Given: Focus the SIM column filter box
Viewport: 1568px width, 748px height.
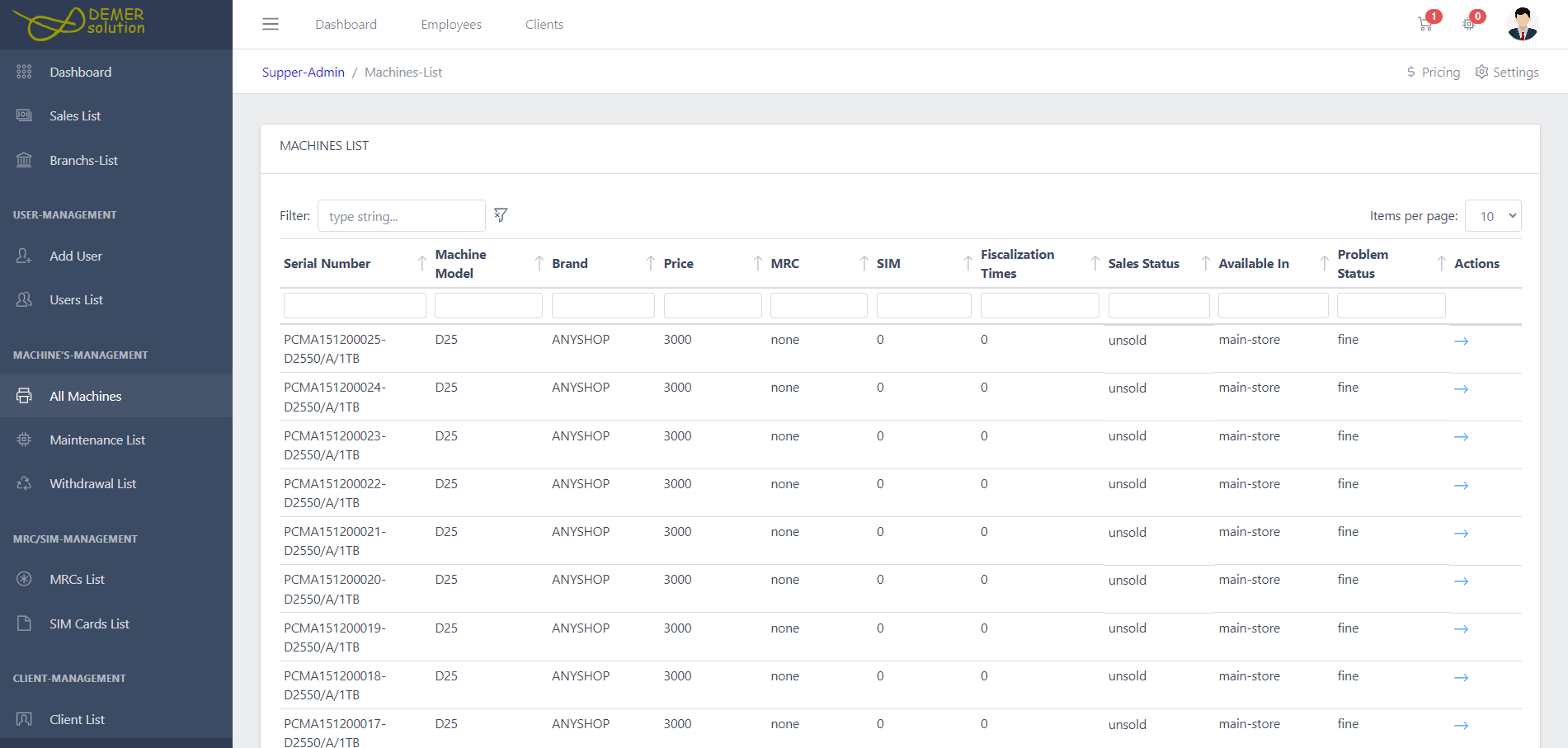Looking at the screenshot, I should (924, 305).
